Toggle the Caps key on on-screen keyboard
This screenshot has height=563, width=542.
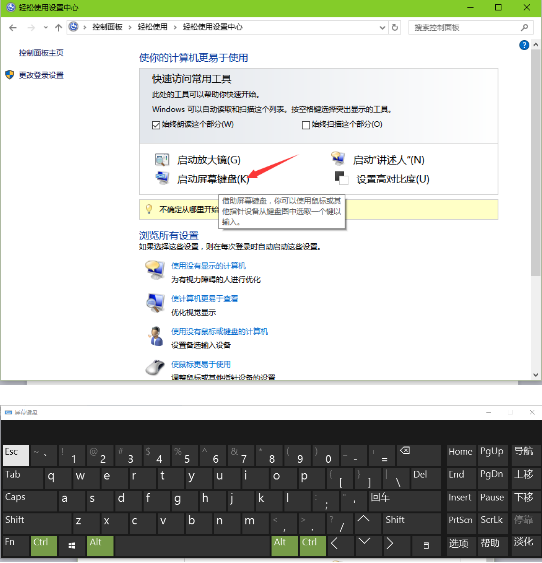tap(29, 501)
